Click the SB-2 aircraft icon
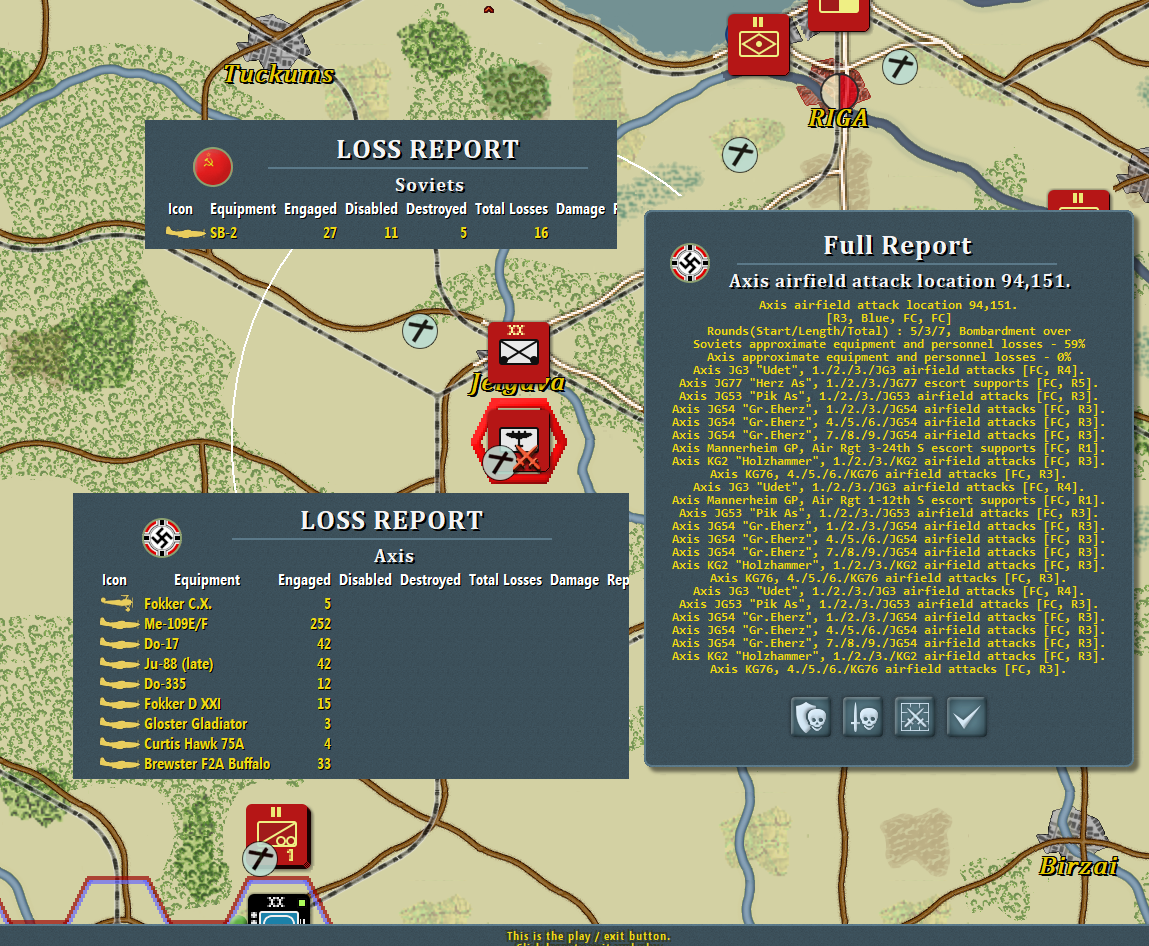The width and height of the screenshot is (1149, 946). coord(185,233)
